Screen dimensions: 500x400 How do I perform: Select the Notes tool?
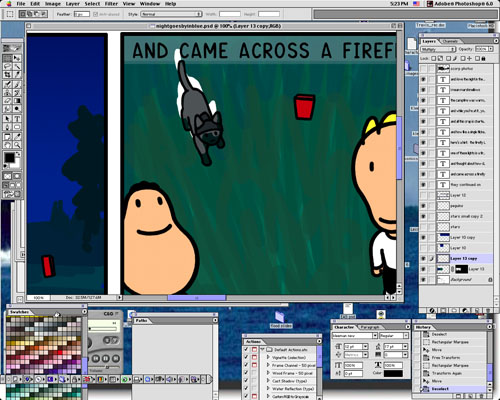(x=7, y=136)
